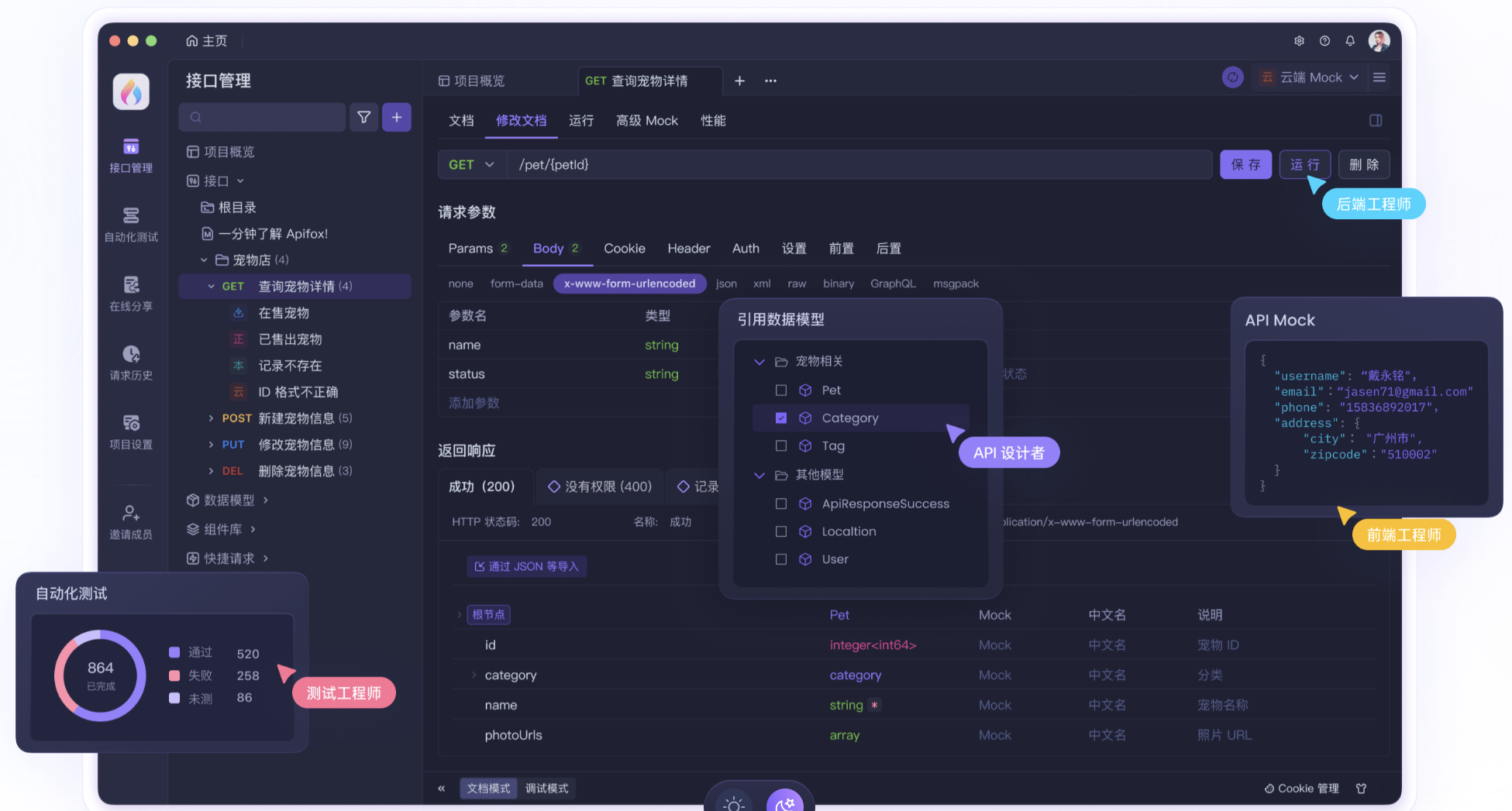Click the 保存 button
Image resolution: width=1512 pixels, height=811 pixels.
(1245, 164)
